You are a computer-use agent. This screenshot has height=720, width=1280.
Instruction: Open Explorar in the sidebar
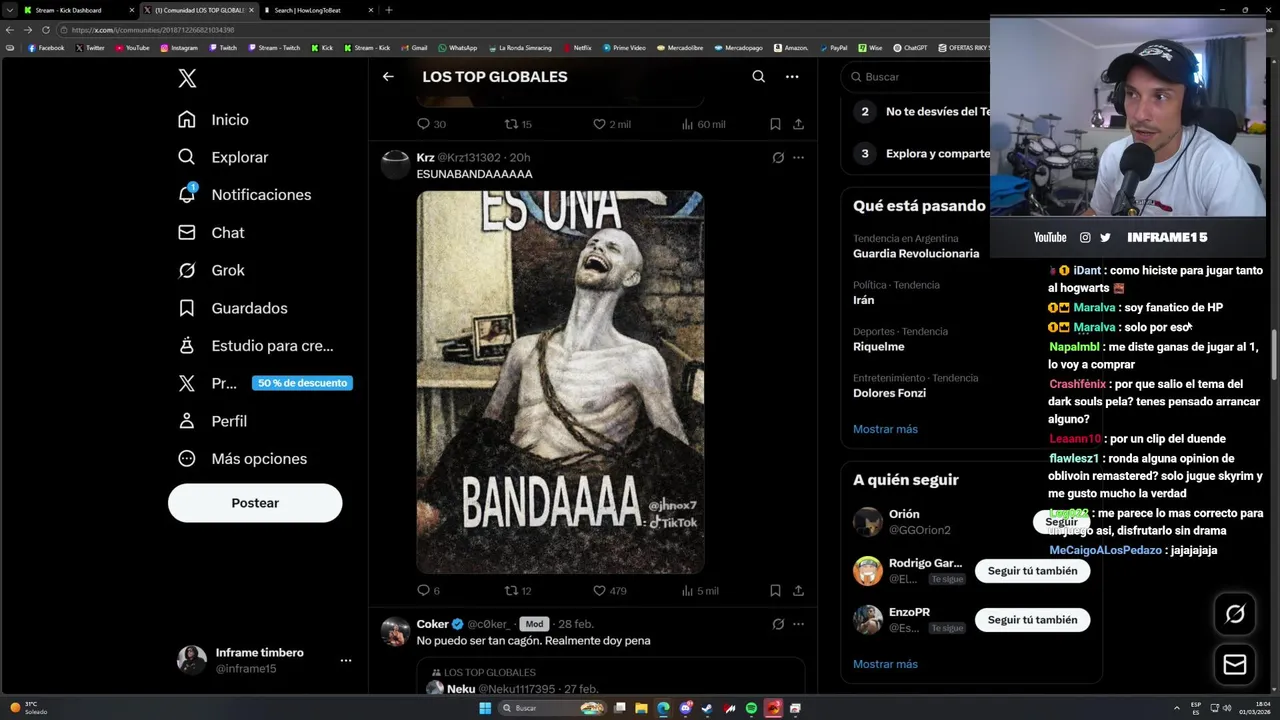(x=223, y=157)
